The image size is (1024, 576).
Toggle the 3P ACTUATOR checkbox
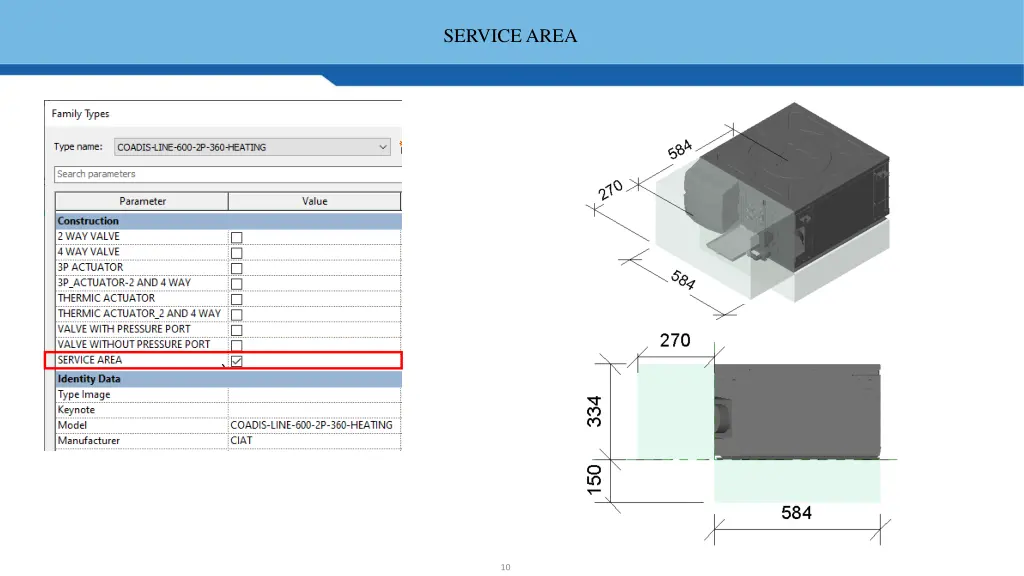(x=236, y=267)
